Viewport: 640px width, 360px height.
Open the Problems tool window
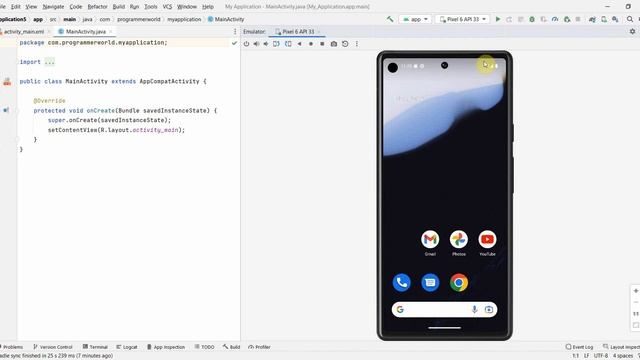tap(12, 347)
